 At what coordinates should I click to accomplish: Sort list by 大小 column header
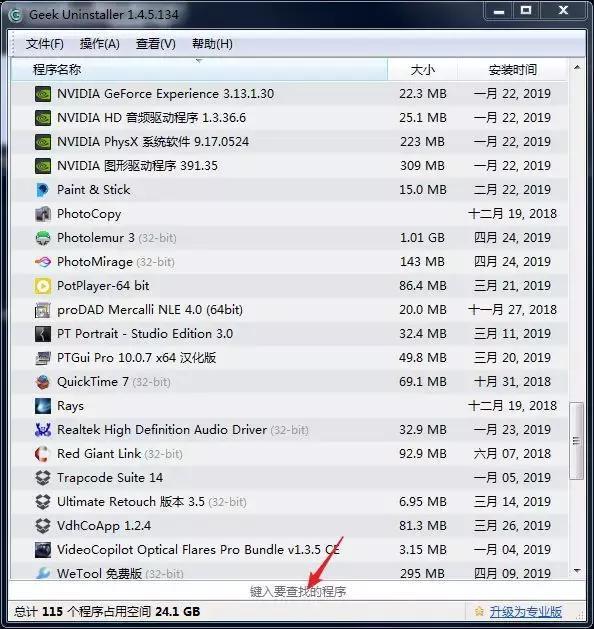click(x=422, y=70)
